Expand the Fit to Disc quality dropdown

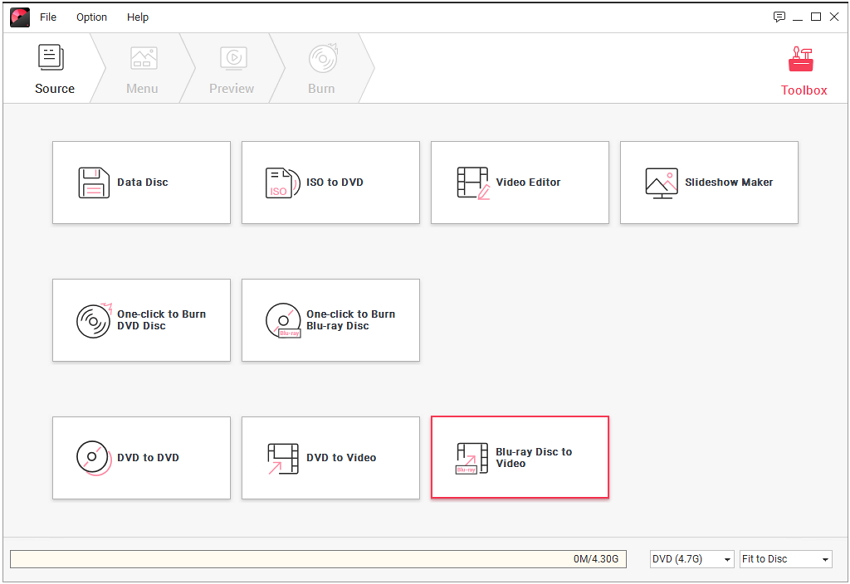785,559
